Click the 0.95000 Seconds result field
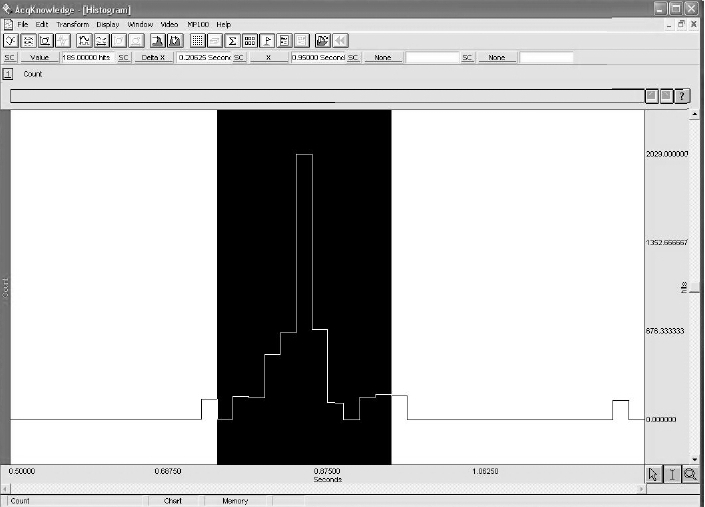 [x=318, y=58]
